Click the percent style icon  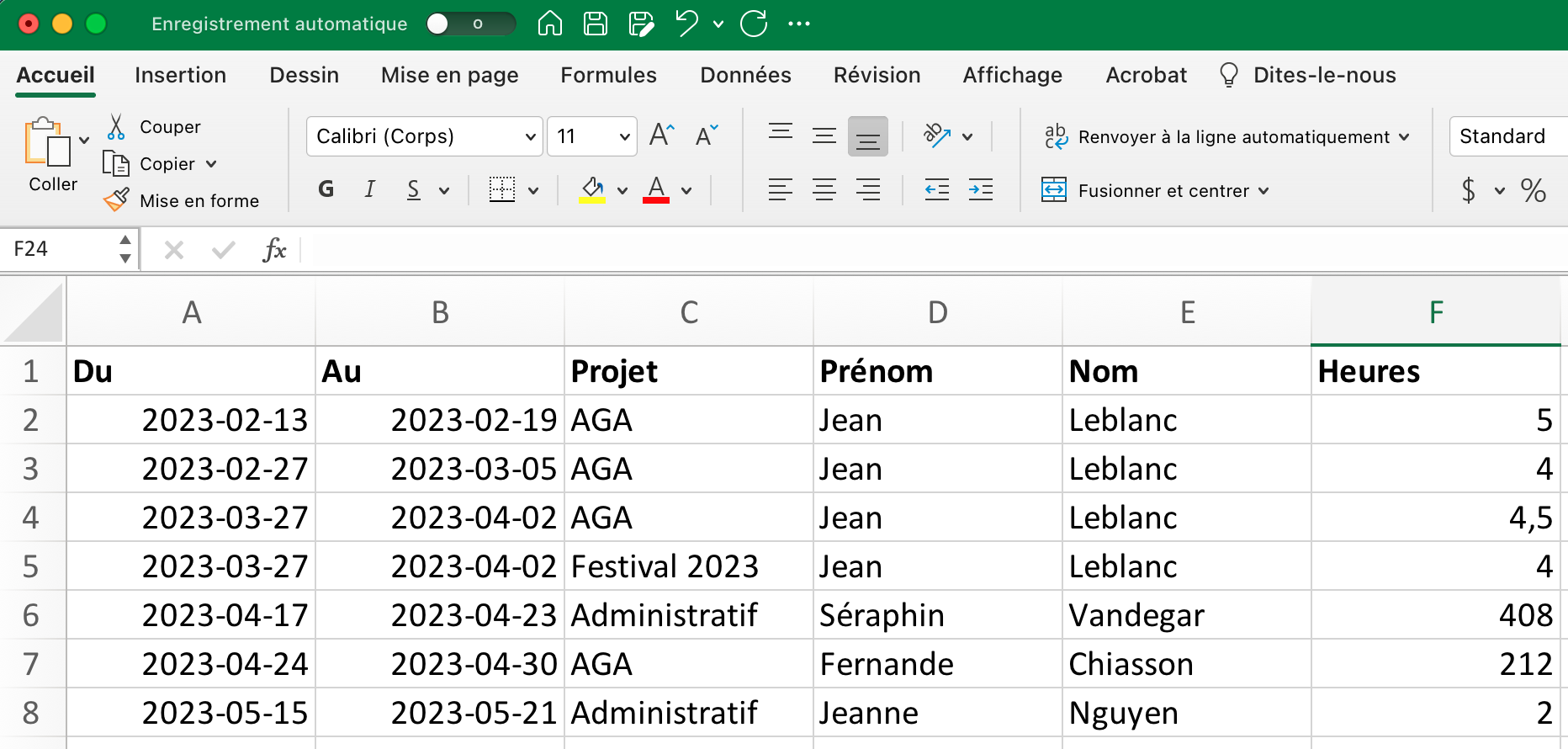[x=1534, y=190]
